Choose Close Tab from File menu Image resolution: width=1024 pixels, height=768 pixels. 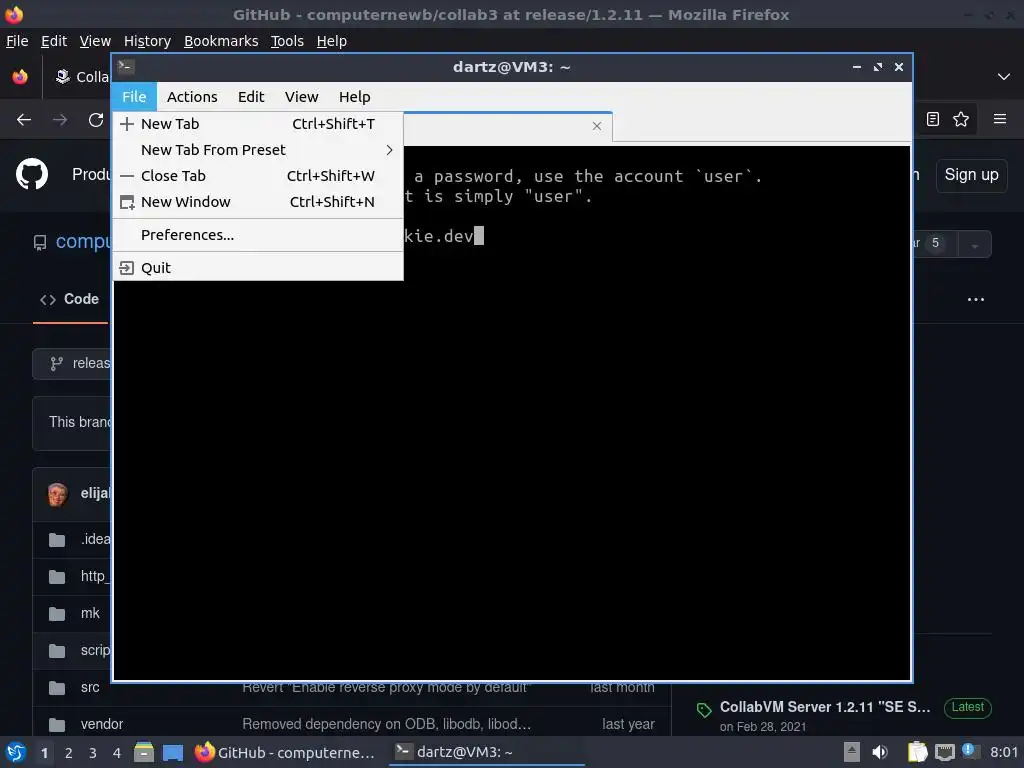(x=258, y=176)
